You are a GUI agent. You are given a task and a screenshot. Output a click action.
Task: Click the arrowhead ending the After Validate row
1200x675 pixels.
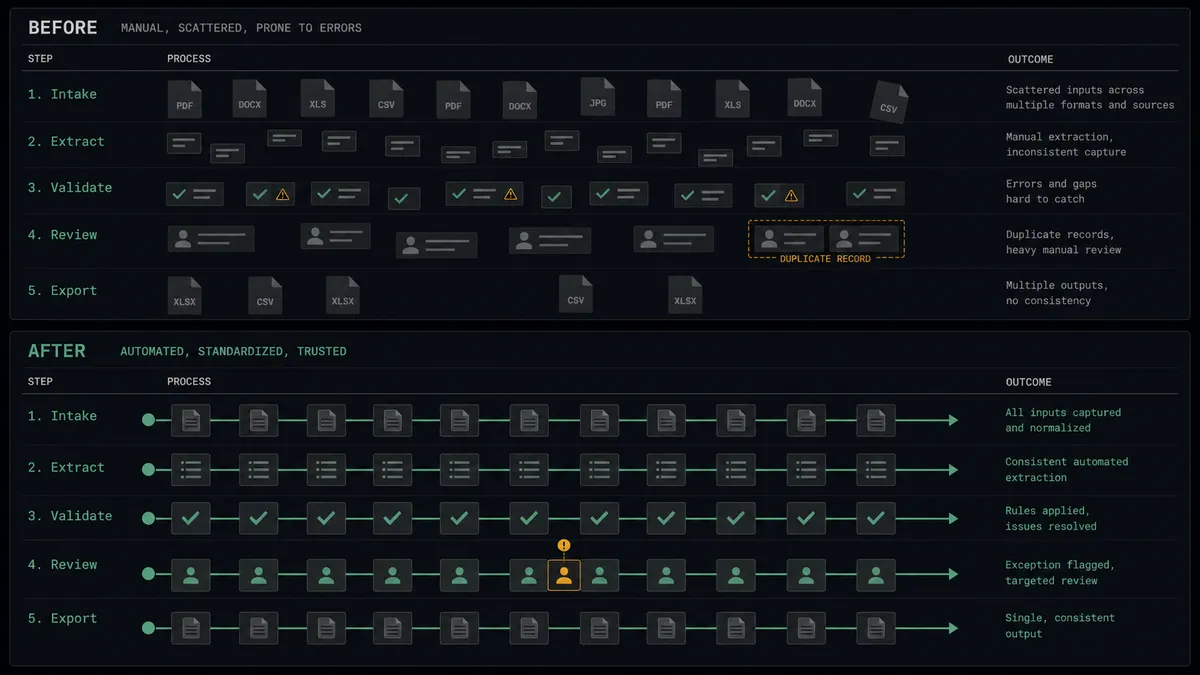coord(953,518)
